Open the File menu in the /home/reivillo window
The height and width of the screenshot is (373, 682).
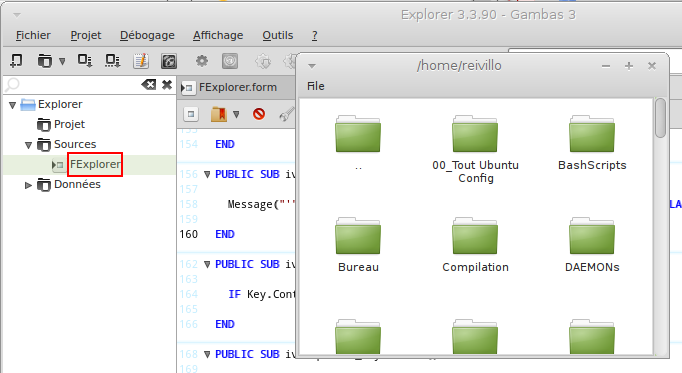coord(316,86)
